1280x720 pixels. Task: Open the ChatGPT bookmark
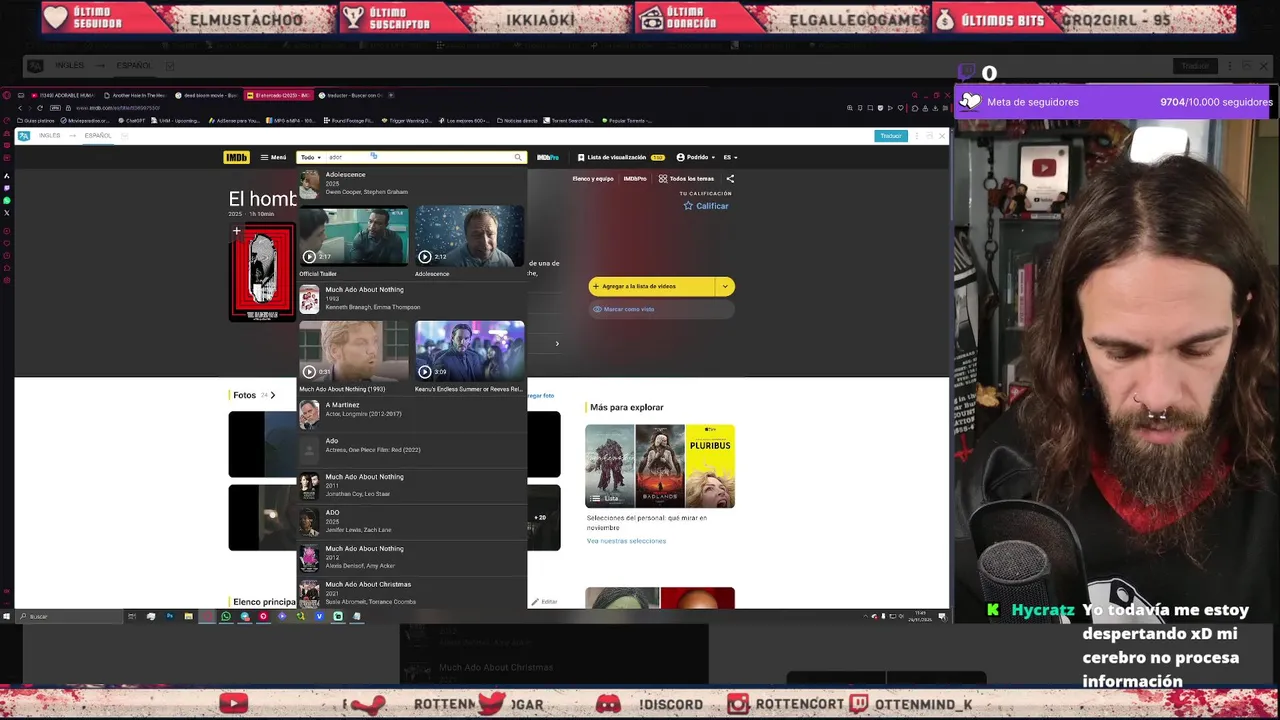(x=130, y=121)
